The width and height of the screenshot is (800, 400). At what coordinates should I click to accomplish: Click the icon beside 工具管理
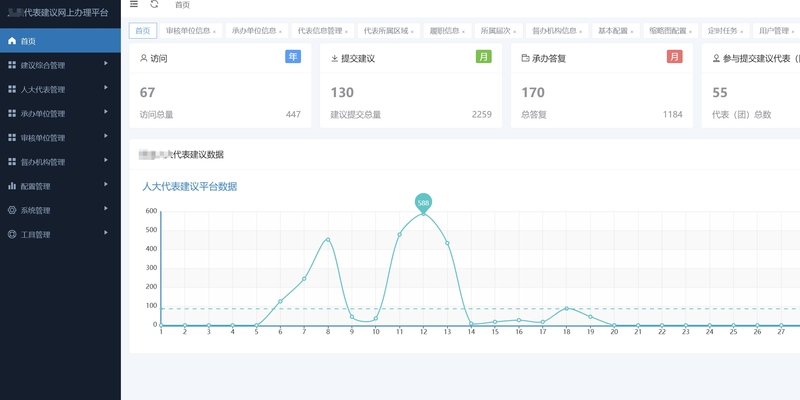pos(12,234)
